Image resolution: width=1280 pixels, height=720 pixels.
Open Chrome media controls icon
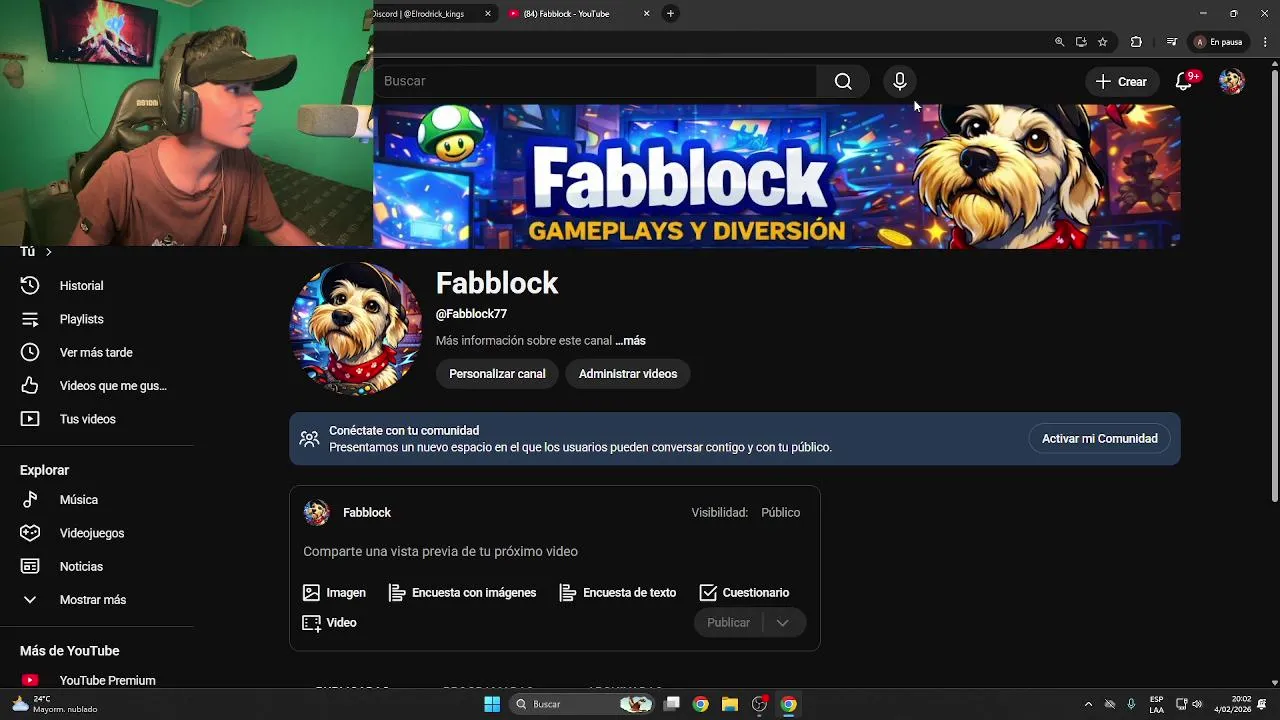[x=1172, y=42]
